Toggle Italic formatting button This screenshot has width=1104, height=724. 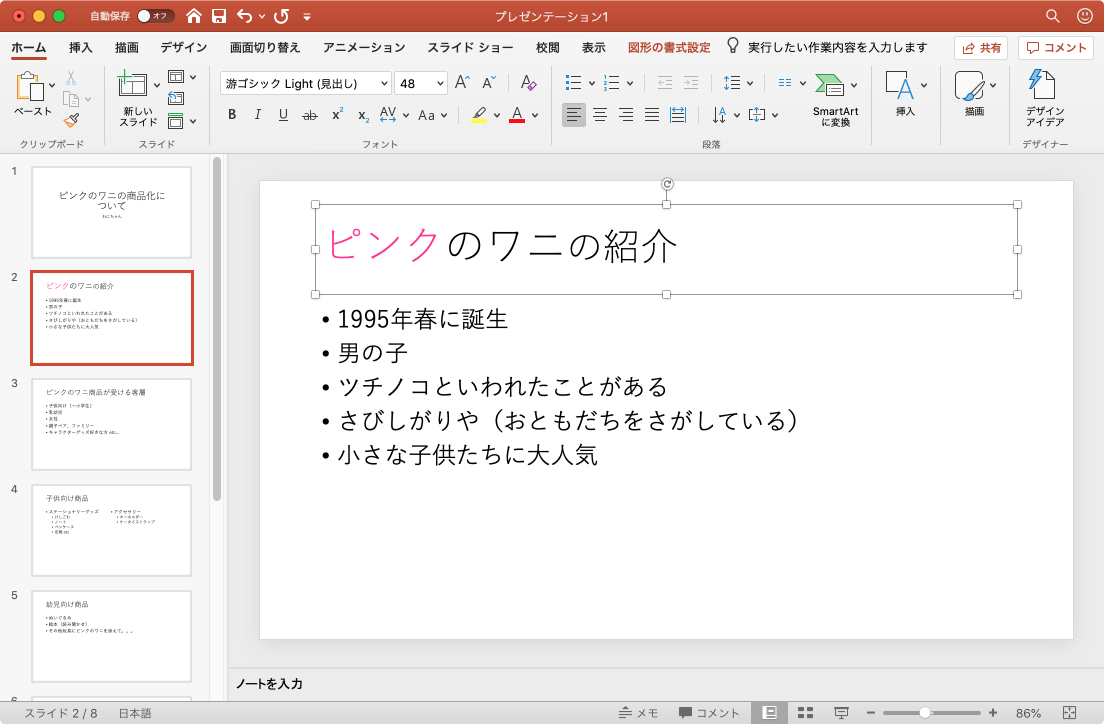[x=257, y=115]
